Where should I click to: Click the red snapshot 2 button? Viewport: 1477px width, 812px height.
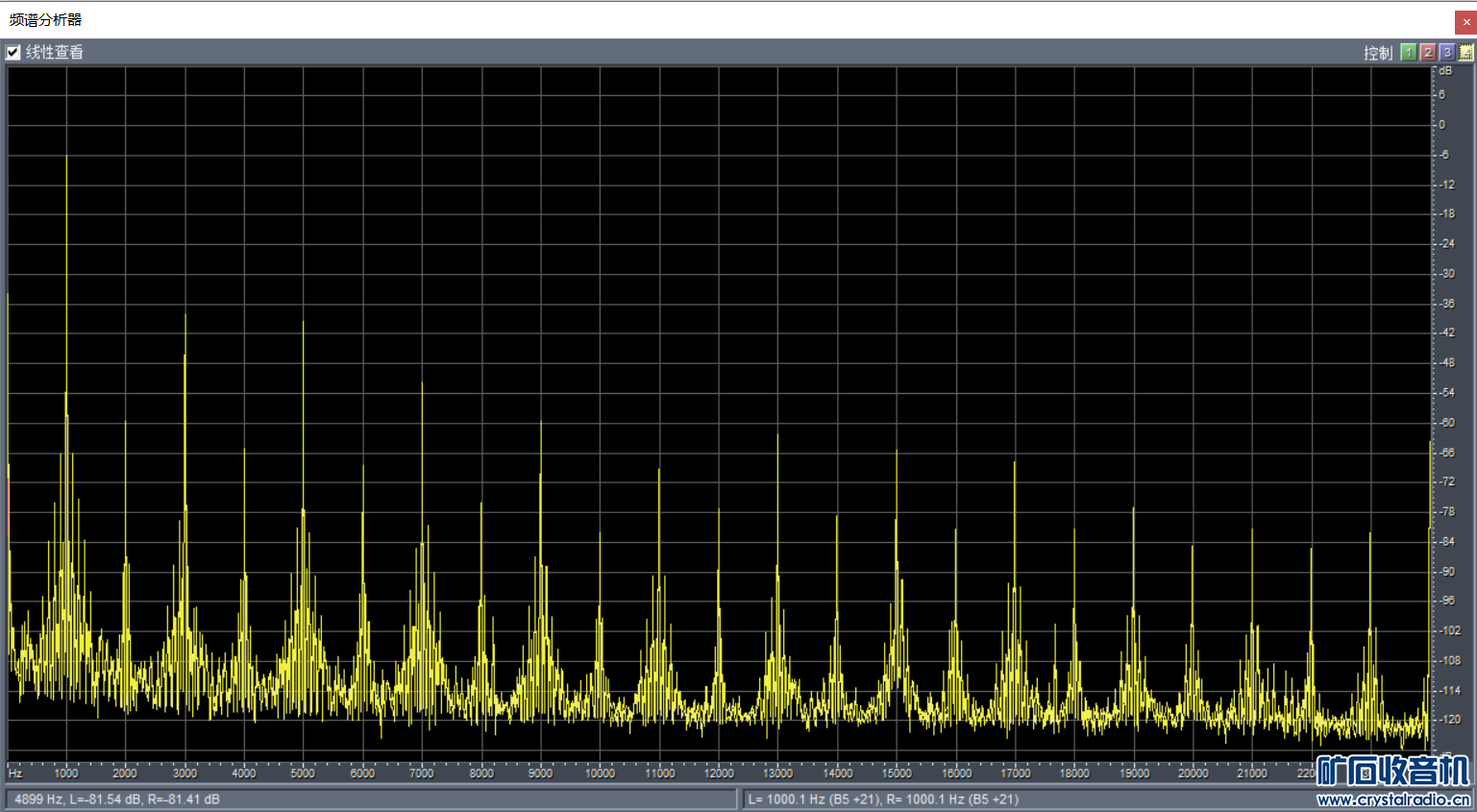[x=1428, y=53]
